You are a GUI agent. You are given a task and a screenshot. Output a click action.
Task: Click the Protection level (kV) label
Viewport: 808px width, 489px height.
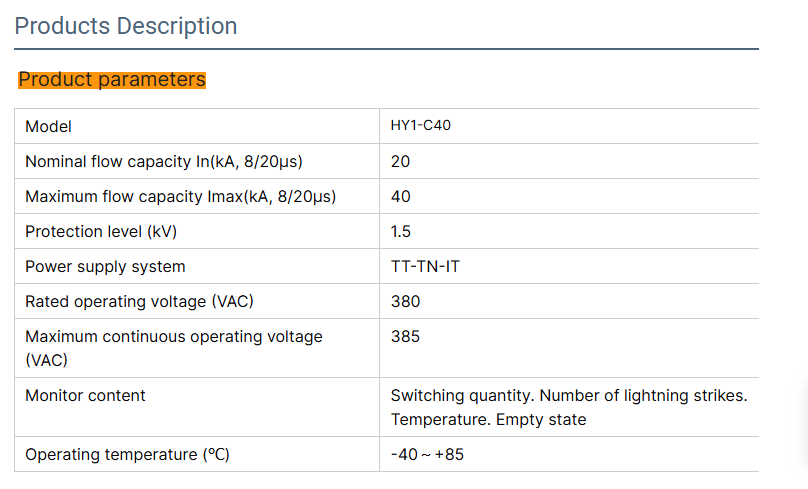pyautogui.click(x=101, y=231)
